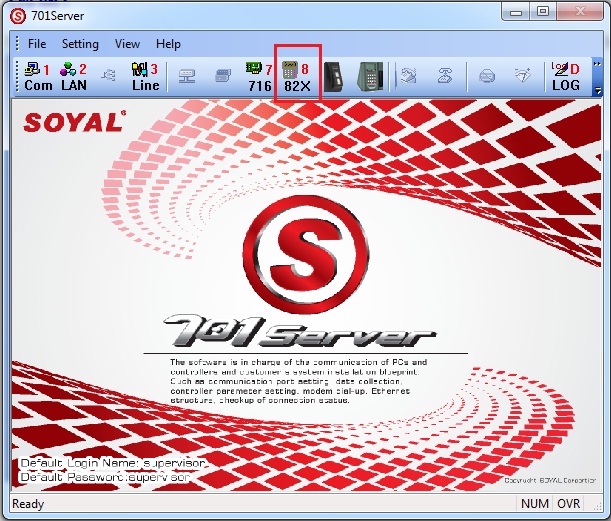Click the Ready status bar text
The width and height of the screenshot is (611, 521).
(x=28, y=503)
